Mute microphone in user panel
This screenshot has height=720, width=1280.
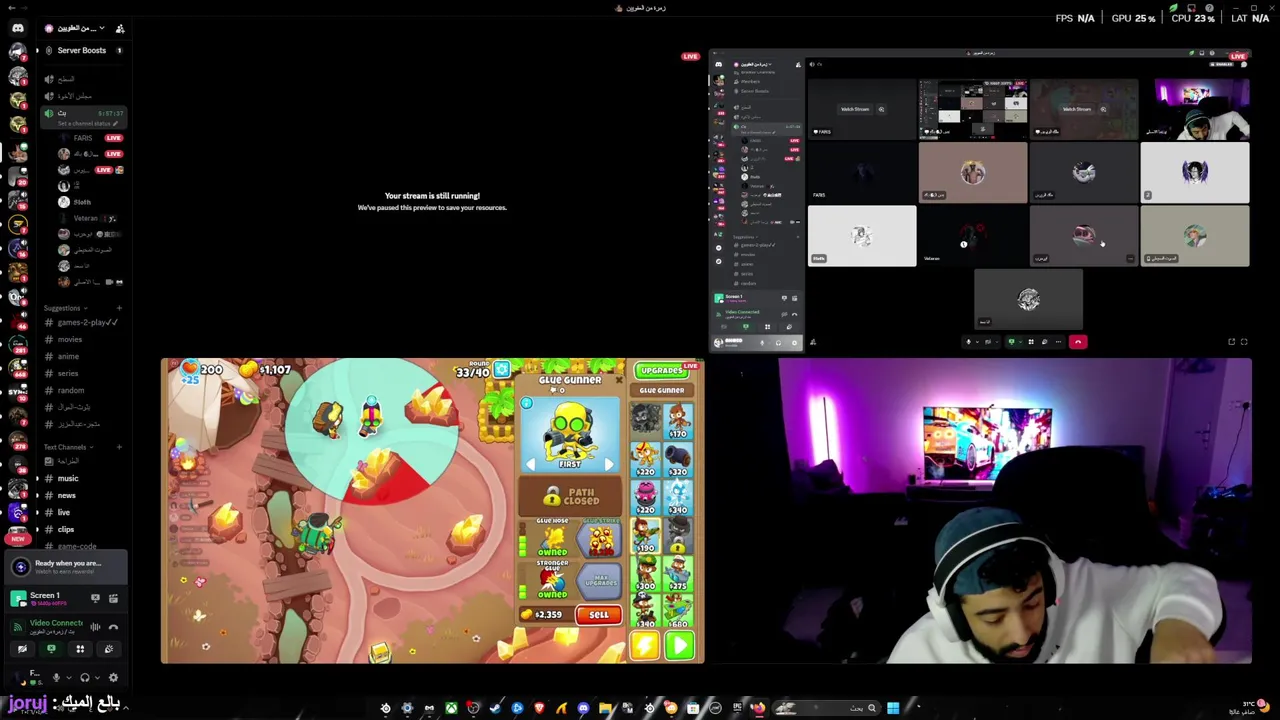pyautogui.click(x=56, y=678)
